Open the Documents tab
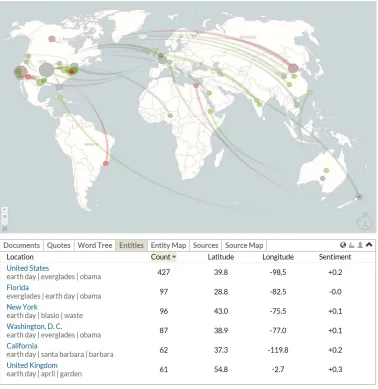 pos(22,245)
